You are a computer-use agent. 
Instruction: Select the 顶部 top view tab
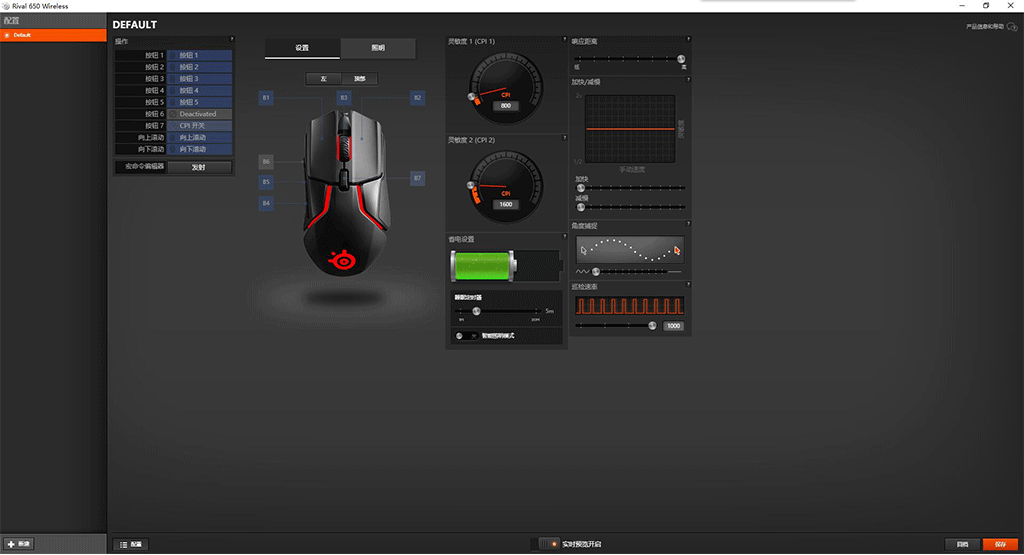tap(360, 79)
